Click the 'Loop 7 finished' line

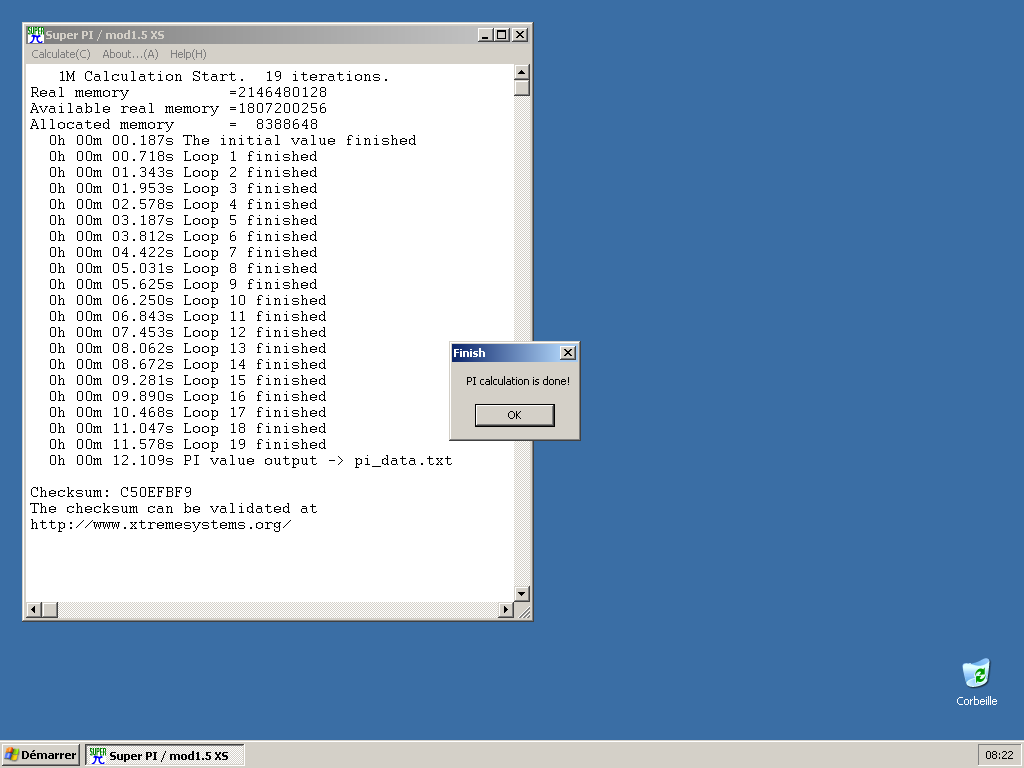click(183, 253)
